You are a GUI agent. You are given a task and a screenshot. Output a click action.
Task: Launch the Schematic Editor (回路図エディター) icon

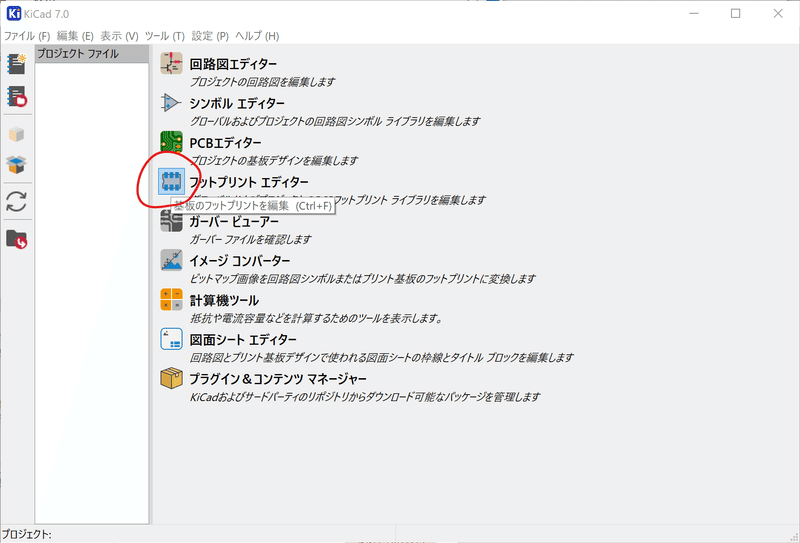171,64
